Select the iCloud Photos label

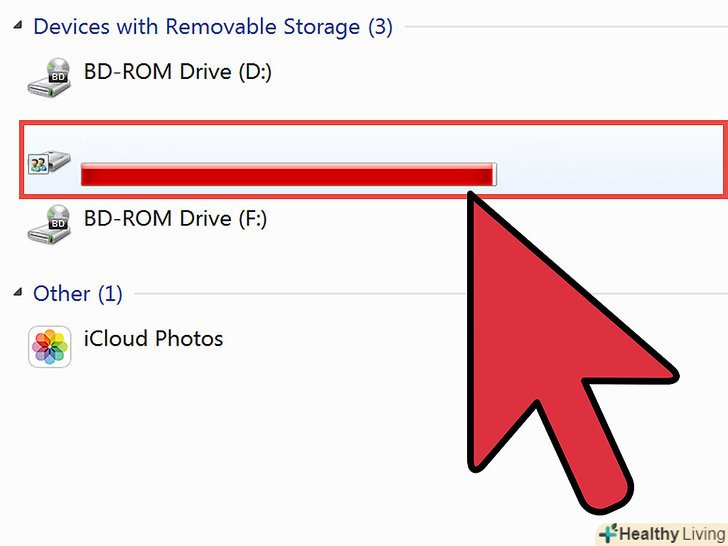click(153, 339)
